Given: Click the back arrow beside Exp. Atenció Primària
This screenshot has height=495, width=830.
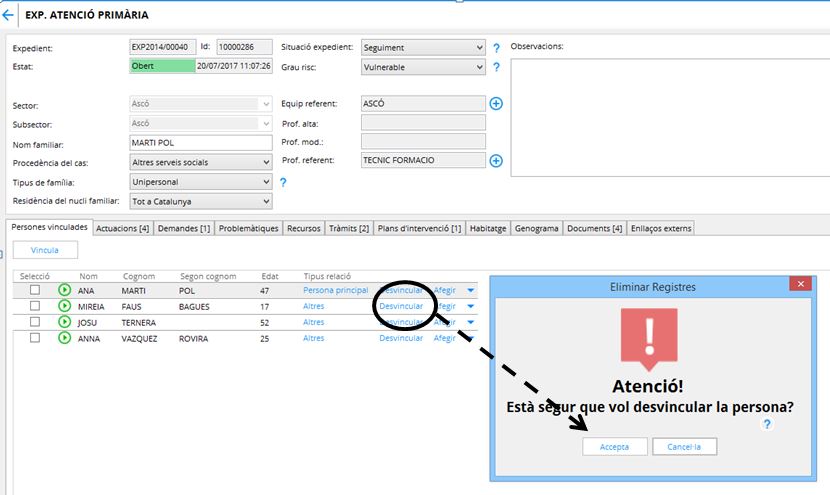Looking at the screenshot, I should [8, 15].
